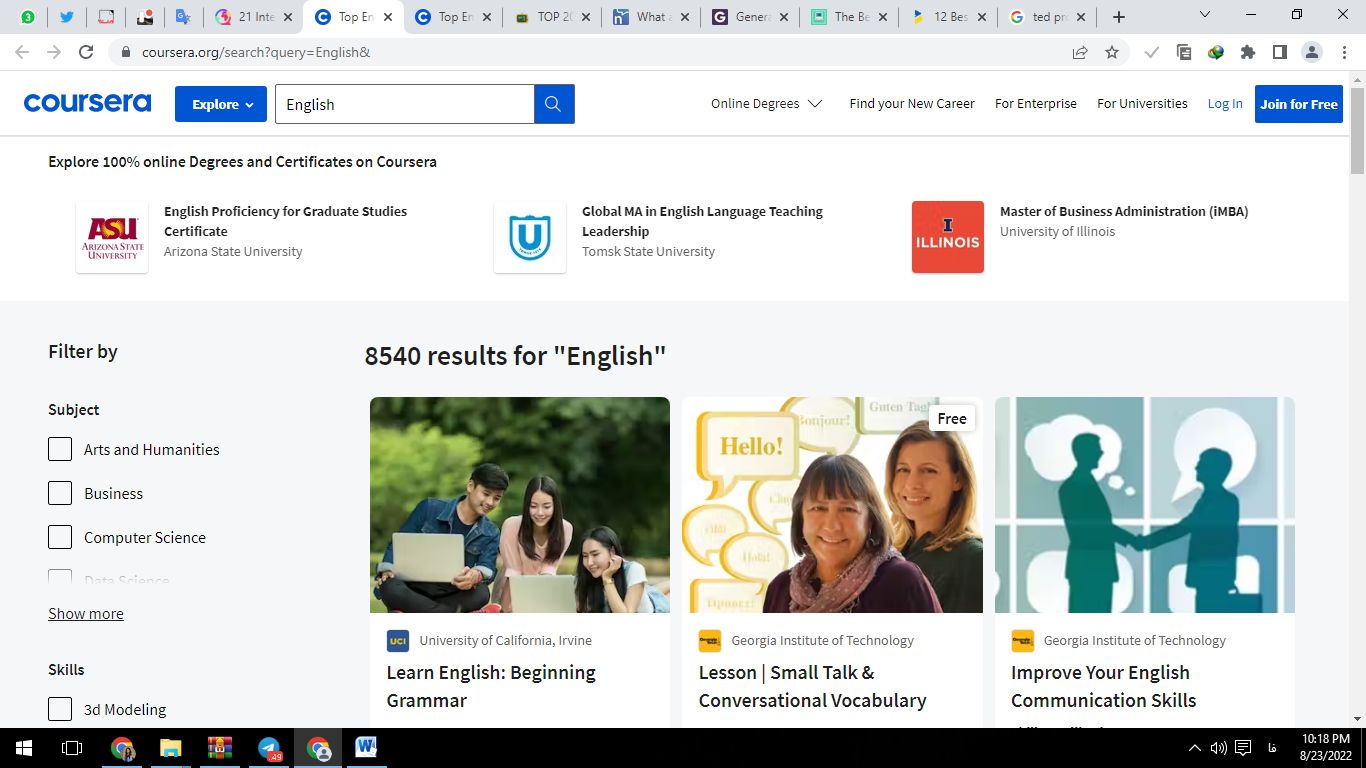Open Telegram from the taskbar
The image size is (1366, 768).
(x=269, y=747)
